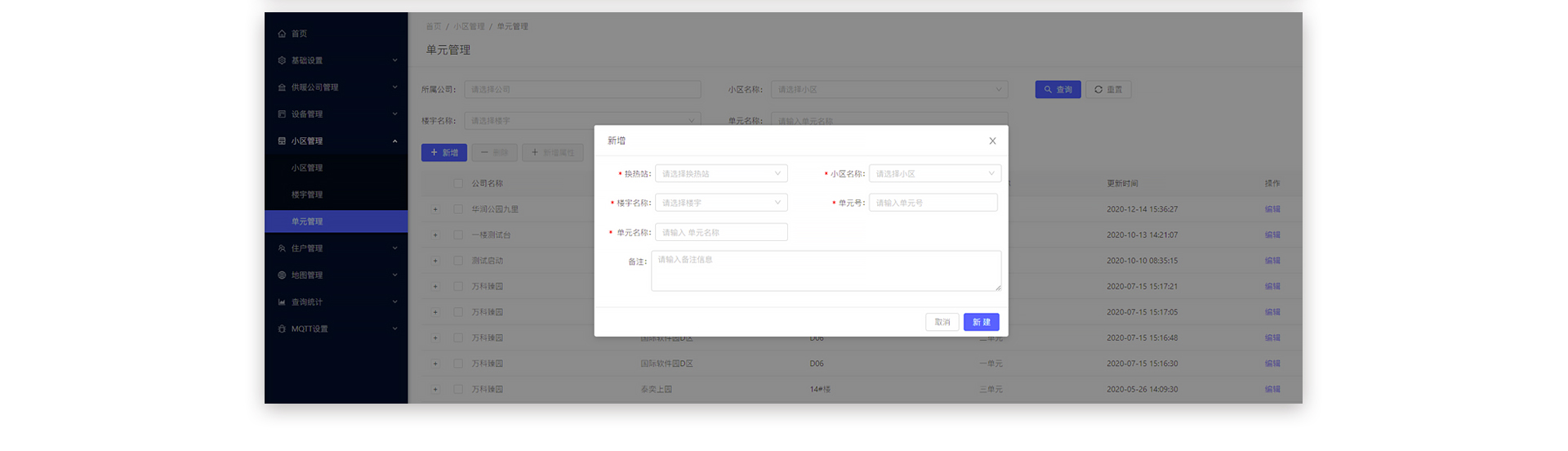
Task: Check the 泰奕上园 row checkbox
Action: 458,390
